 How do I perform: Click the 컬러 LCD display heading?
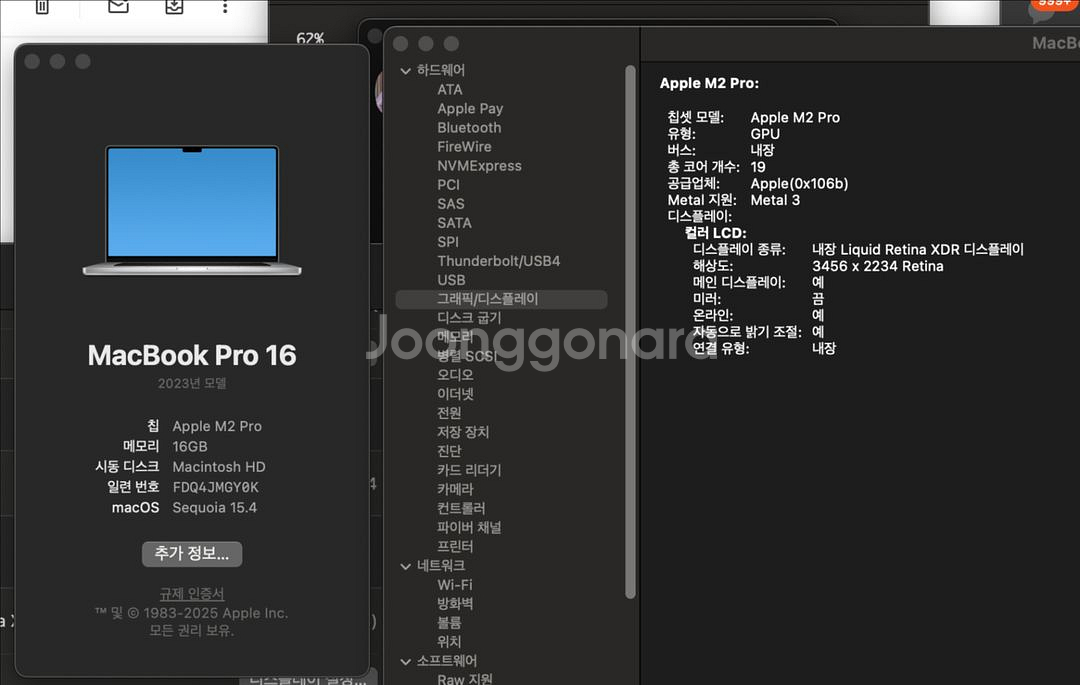716,233
